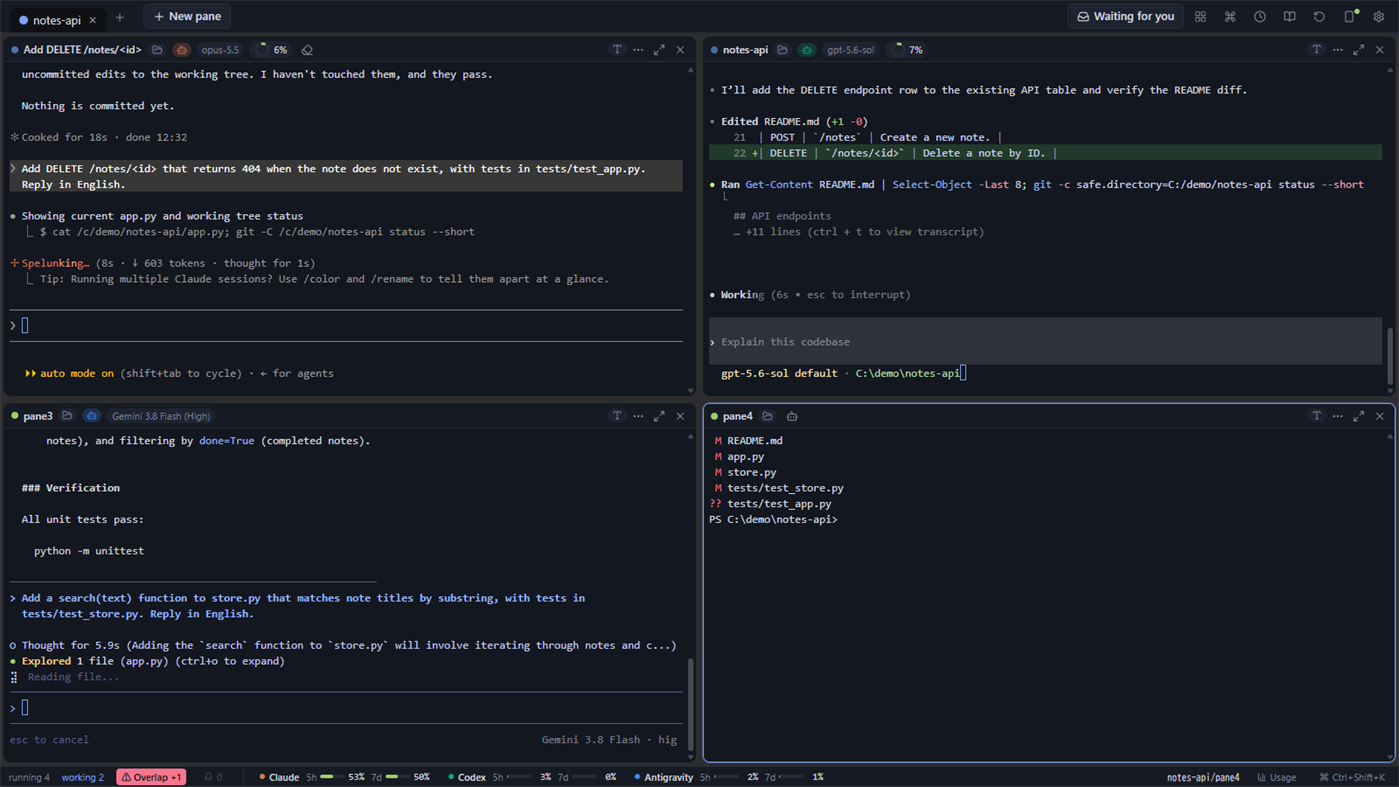Screen dimensions: 1399x787
Task: Click the Explain this codebase input field
Action: 1045,342
